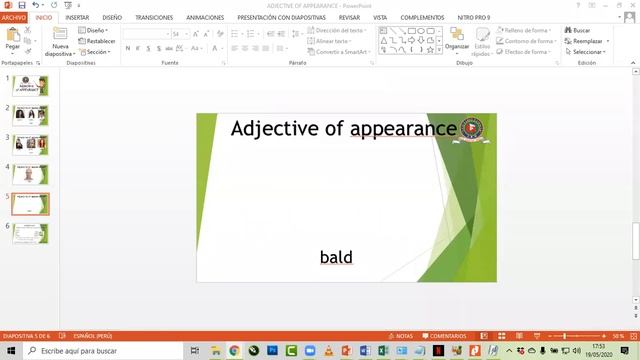Switch to the REVISAR tab
The width and height of the screenshot is (640, 360).
click(349, 18)
